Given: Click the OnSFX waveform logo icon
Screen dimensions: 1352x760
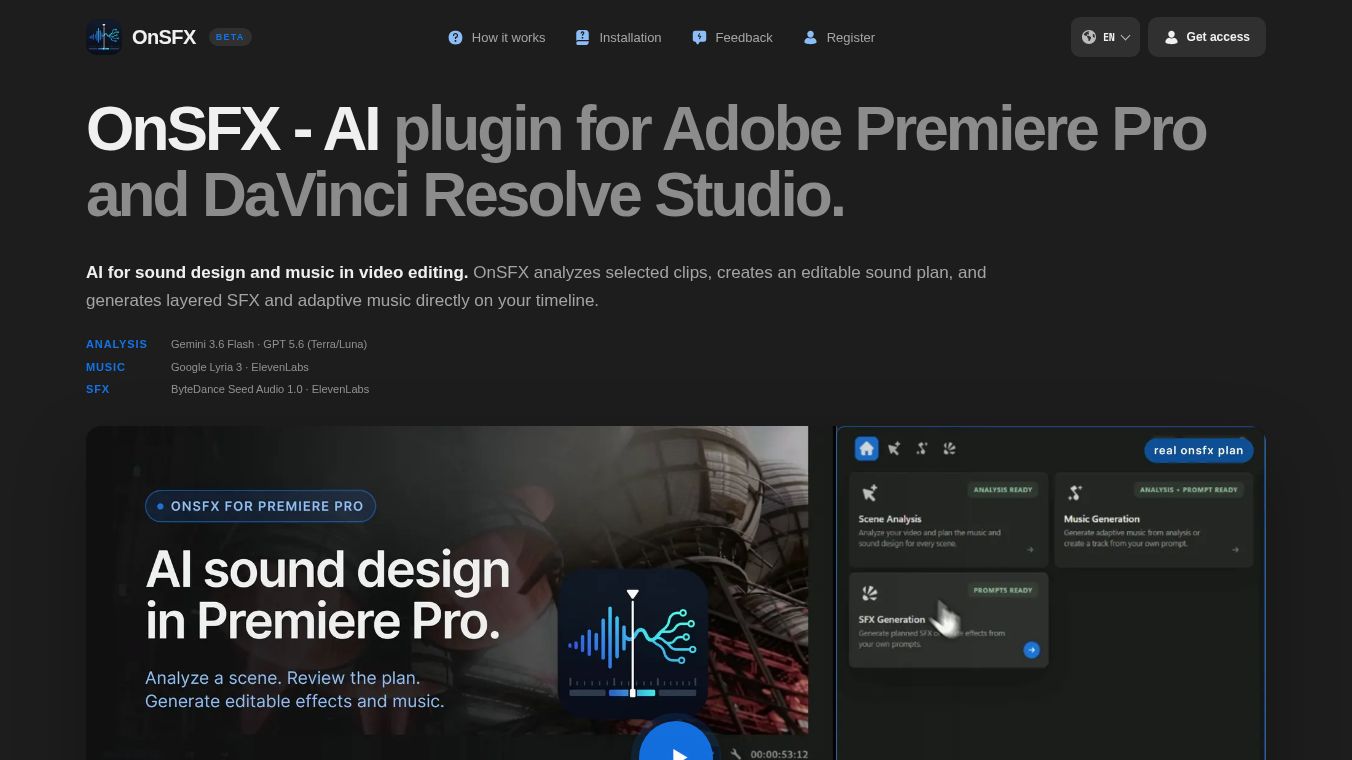Looking at the screenshot, I should [104, 37].
